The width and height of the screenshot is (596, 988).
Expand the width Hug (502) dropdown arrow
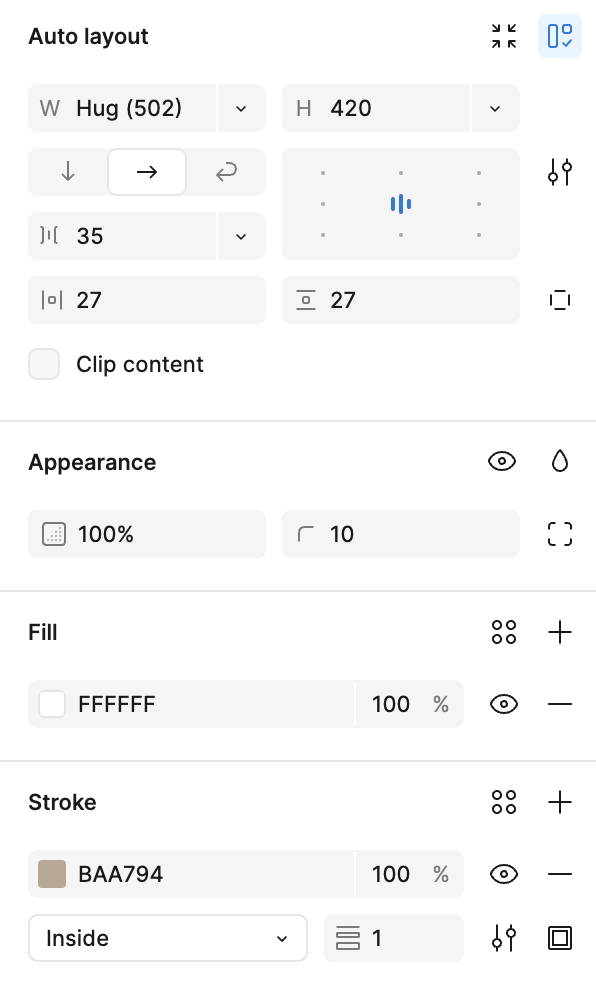[241, 108]
